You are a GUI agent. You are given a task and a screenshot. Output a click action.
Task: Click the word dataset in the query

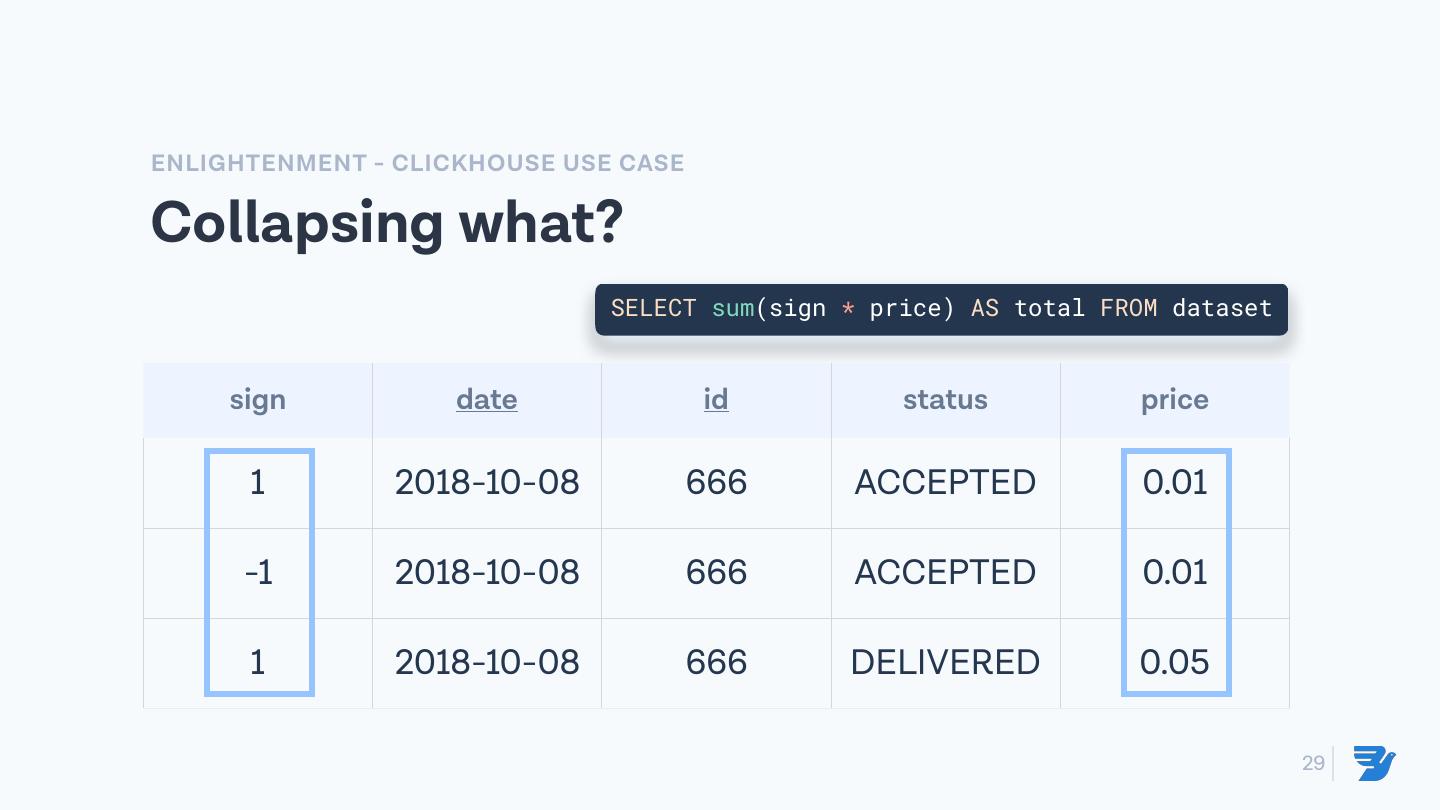[1222, 308]
